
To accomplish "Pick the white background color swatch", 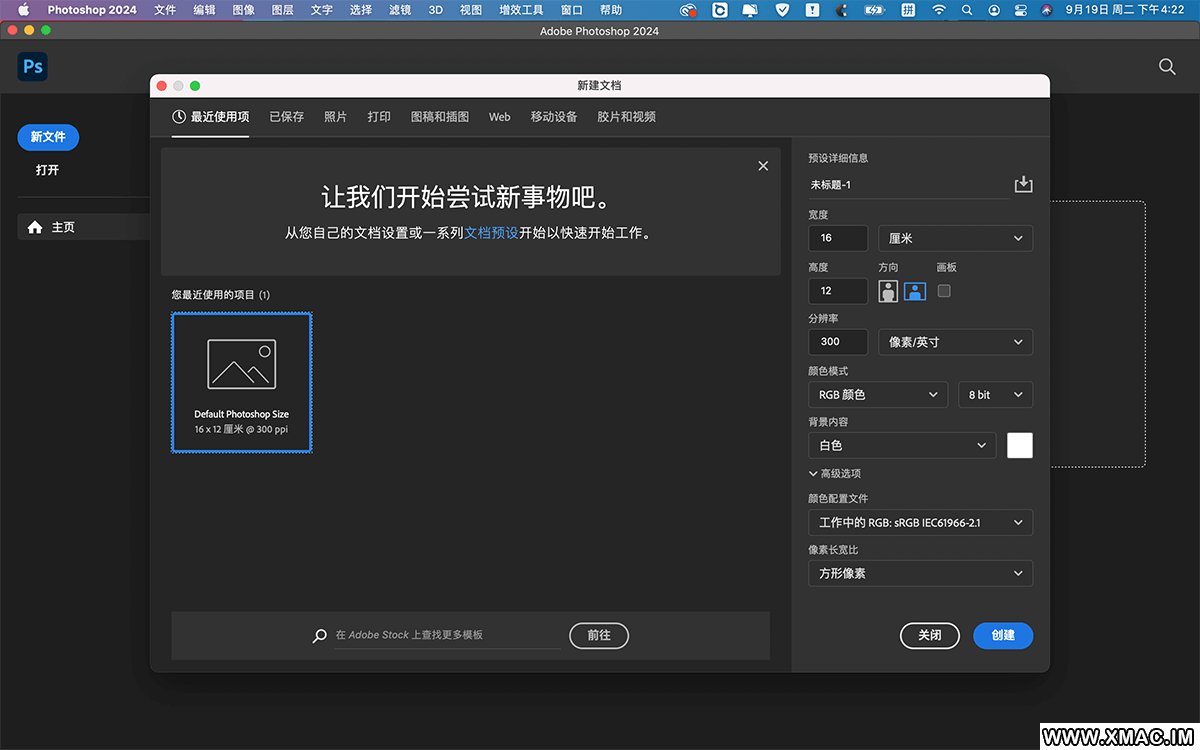I will [x=1020, y=445].
